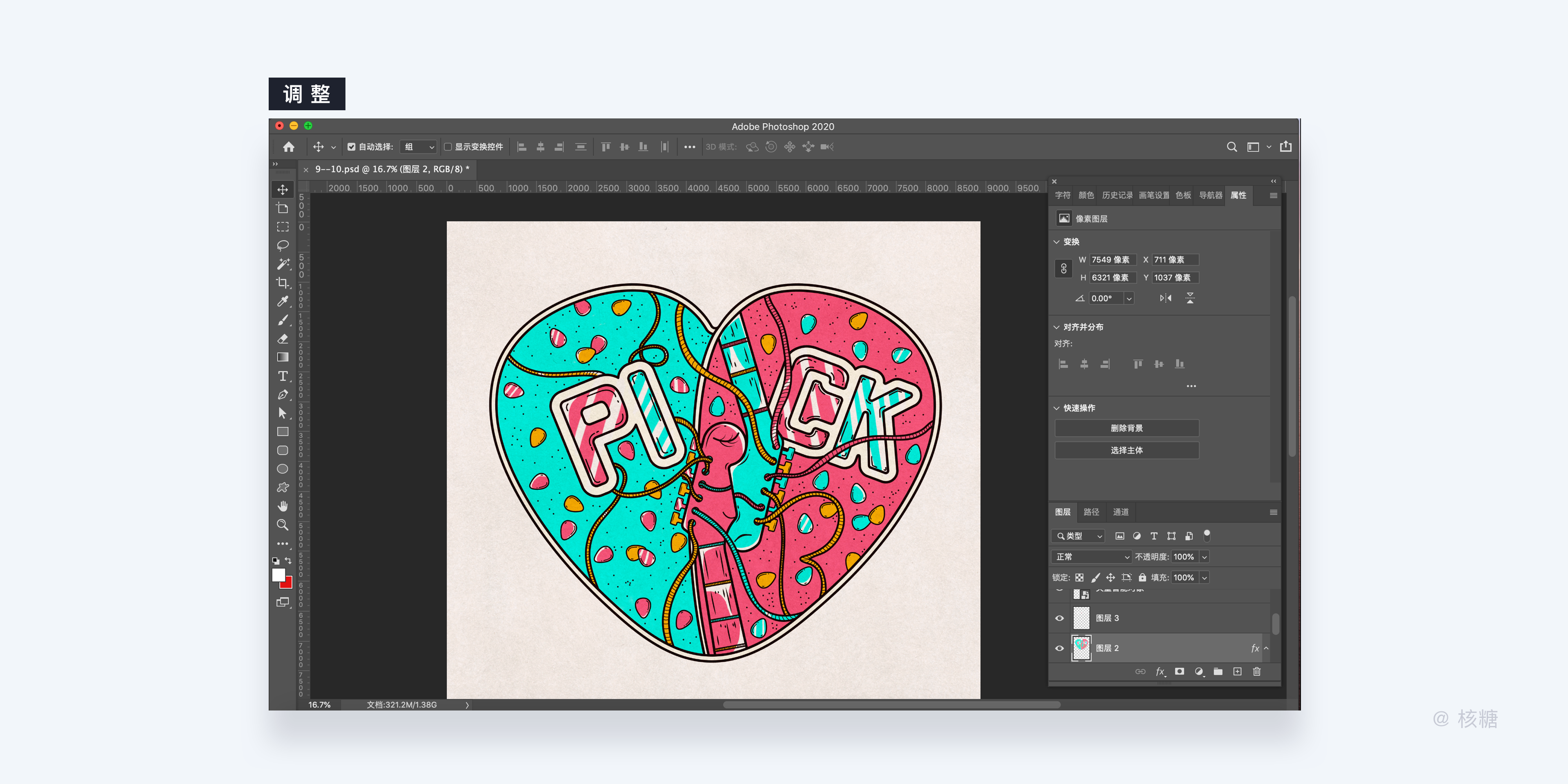The image size is (1568, 784).
Task: Select the Horizontal Type tool
Action: pos(283,376)
